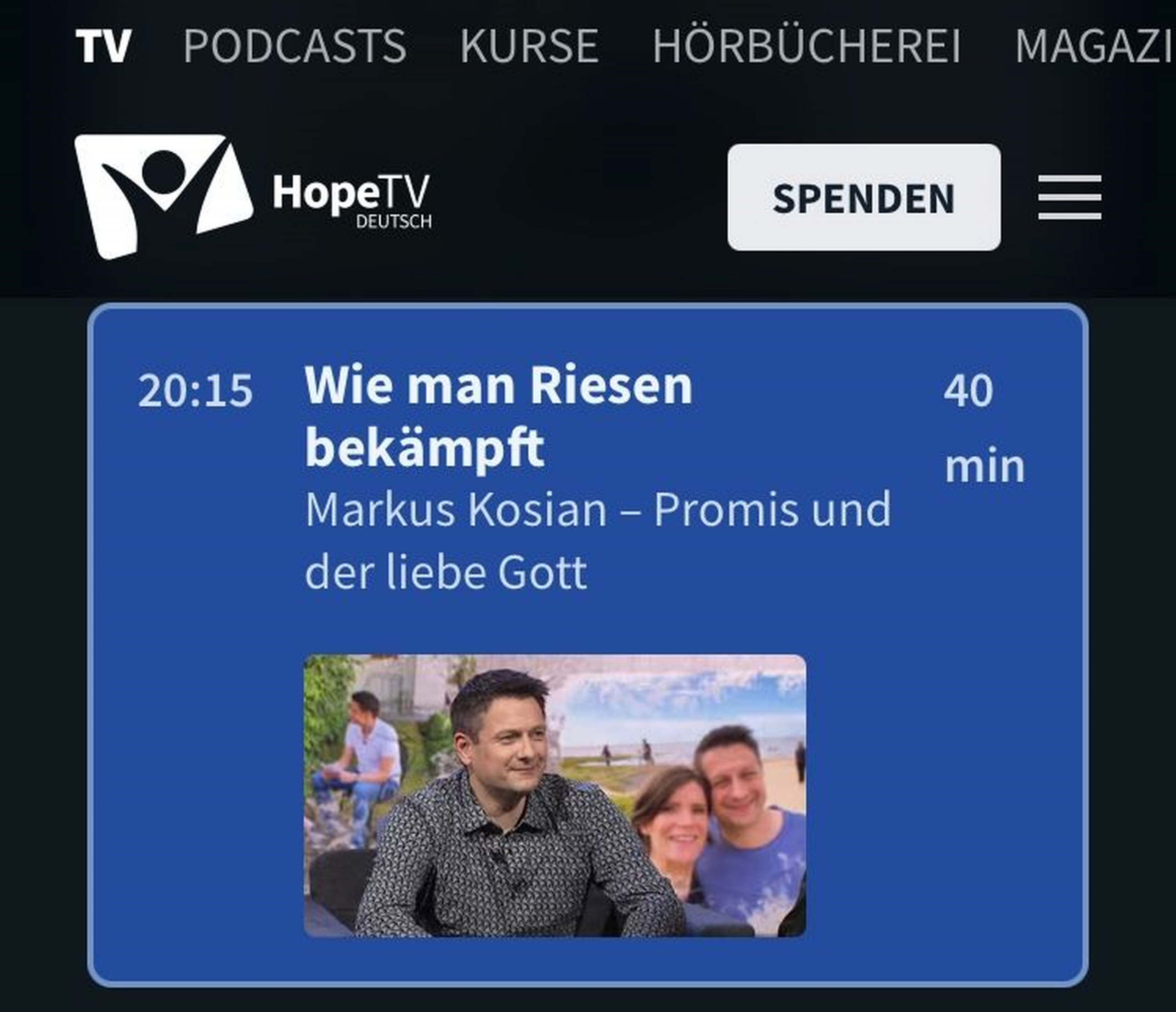Select the TV tab
Image resolution: width=1176 pixels, height=1012 pixels.
coord(104,46)
